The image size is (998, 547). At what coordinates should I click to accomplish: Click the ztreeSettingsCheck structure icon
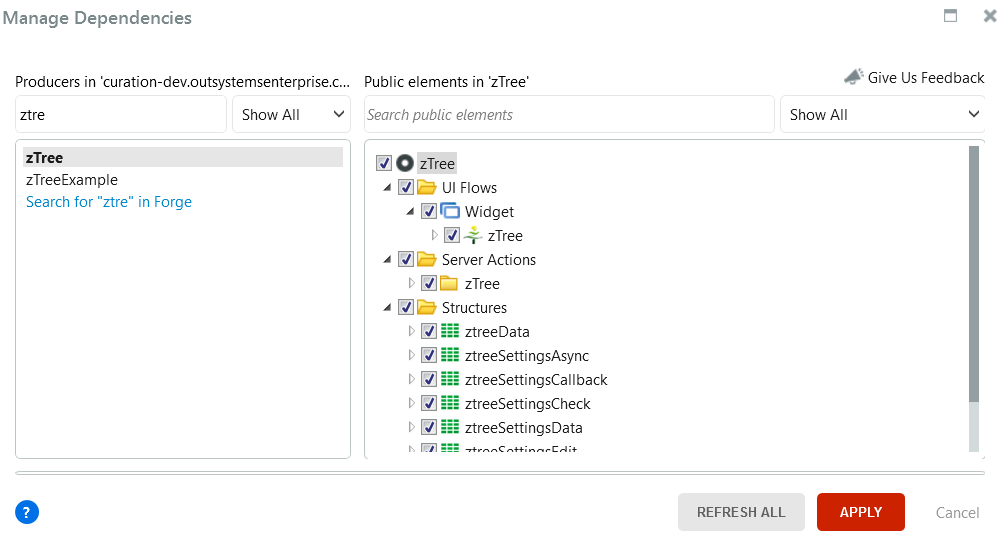pyautogui.click(x=449, y=403)
